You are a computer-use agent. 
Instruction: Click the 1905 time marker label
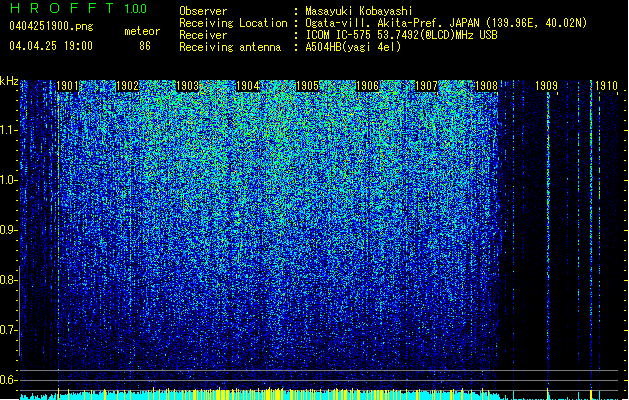[x=307, y=86]
